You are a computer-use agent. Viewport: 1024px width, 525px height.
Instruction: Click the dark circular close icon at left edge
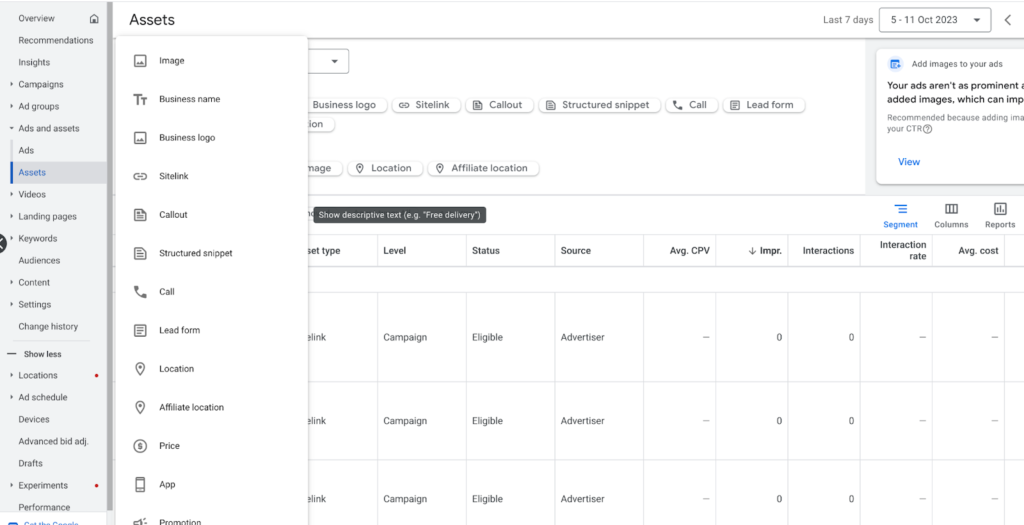click(x=3, y=244)
